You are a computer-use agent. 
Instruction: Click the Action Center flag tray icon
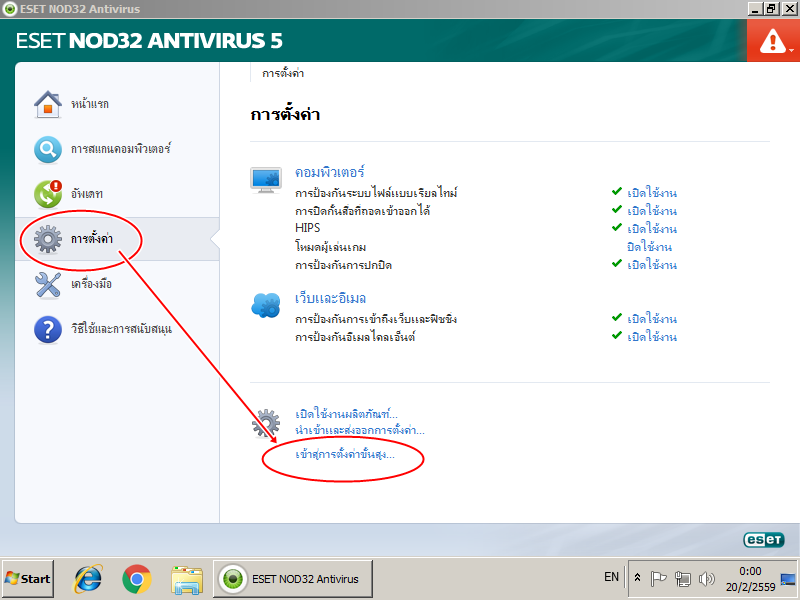click(658, 579)
